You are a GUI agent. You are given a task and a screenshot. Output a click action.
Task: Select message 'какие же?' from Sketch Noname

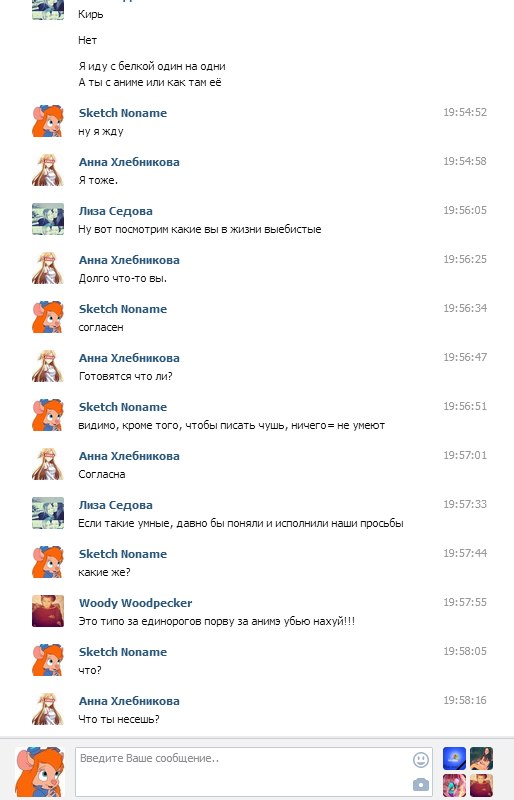104,572
